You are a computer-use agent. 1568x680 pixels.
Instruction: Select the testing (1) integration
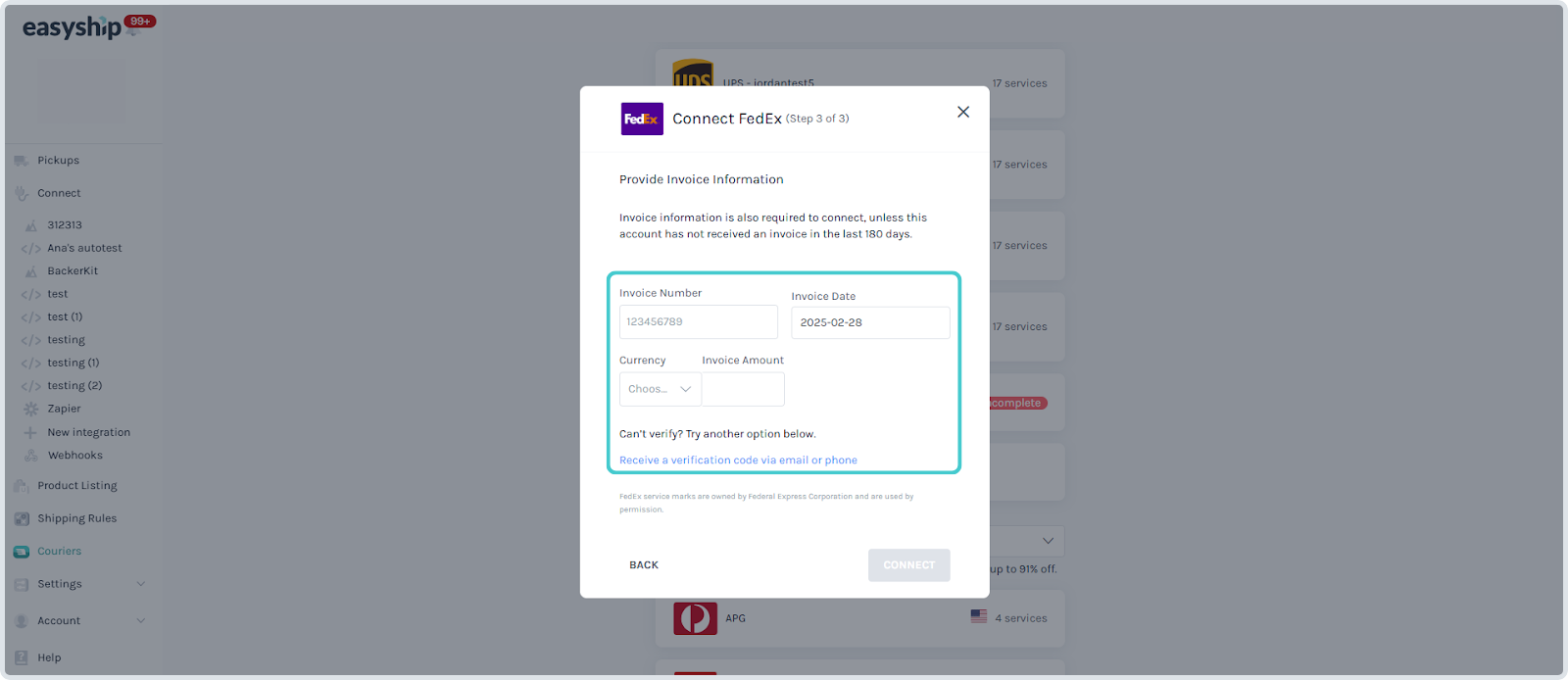coord(73,364)
